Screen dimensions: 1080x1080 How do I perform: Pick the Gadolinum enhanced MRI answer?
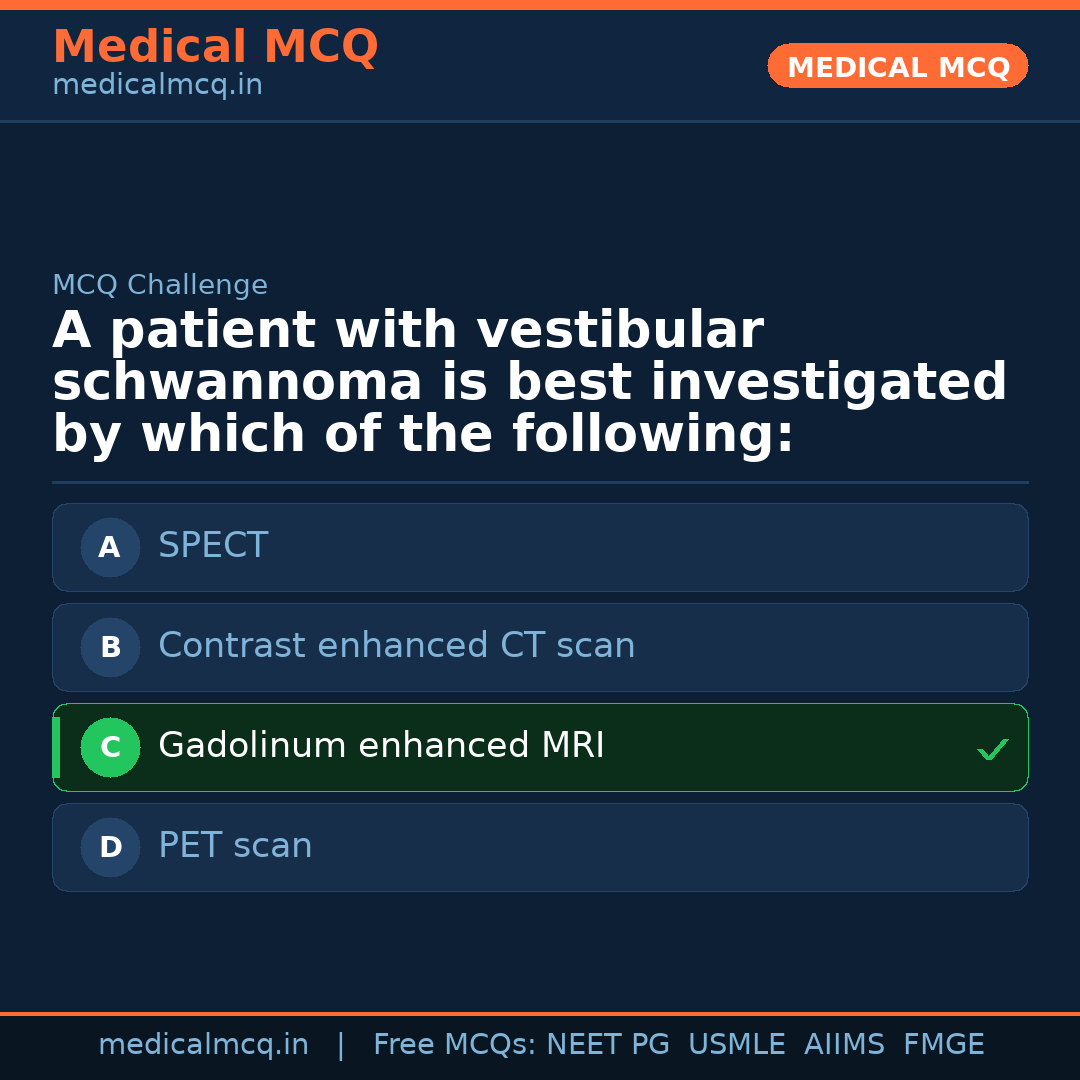click(x=381, y=746)
